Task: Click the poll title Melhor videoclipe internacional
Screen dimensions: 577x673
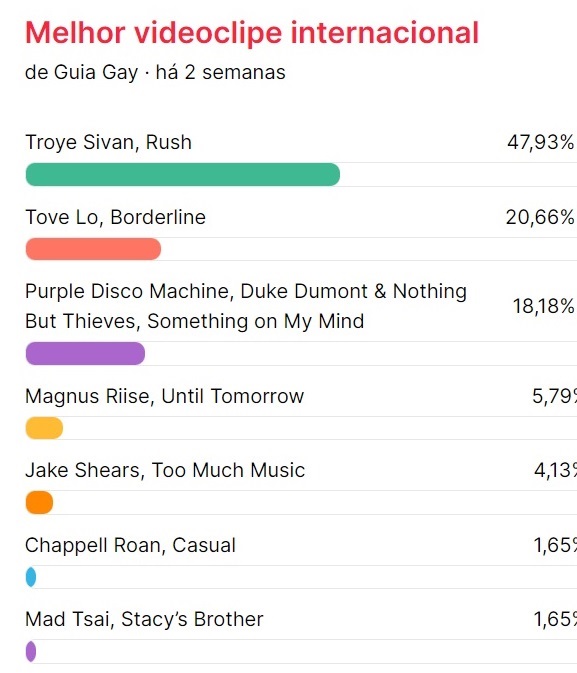Action: point(252,33)
